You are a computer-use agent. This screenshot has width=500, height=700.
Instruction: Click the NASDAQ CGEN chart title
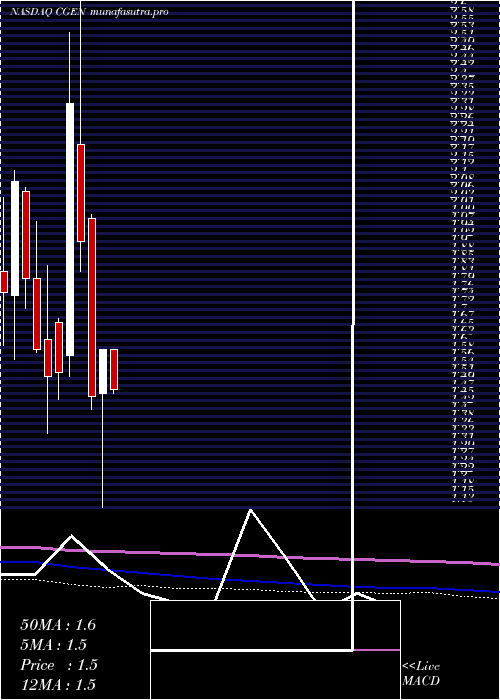click(x=89, y=12)
